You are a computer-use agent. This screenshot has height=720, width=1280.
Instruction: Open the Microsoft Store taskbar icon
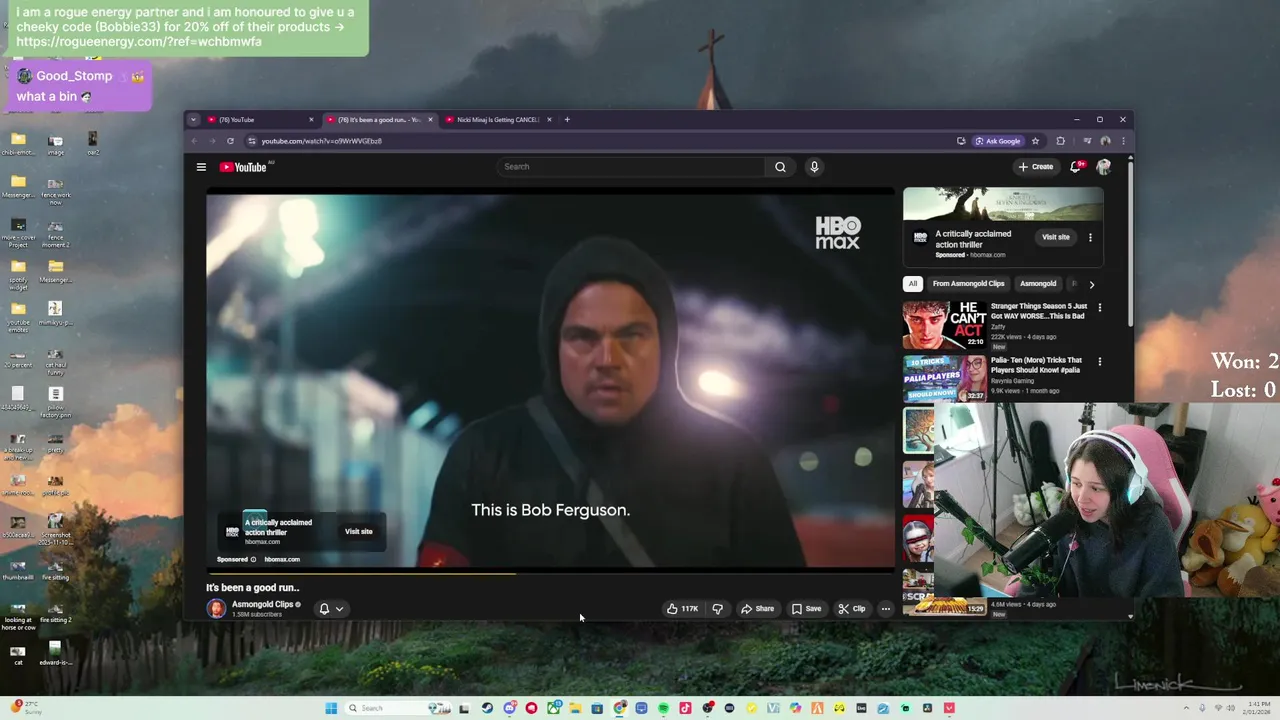(x=597, y=708)
